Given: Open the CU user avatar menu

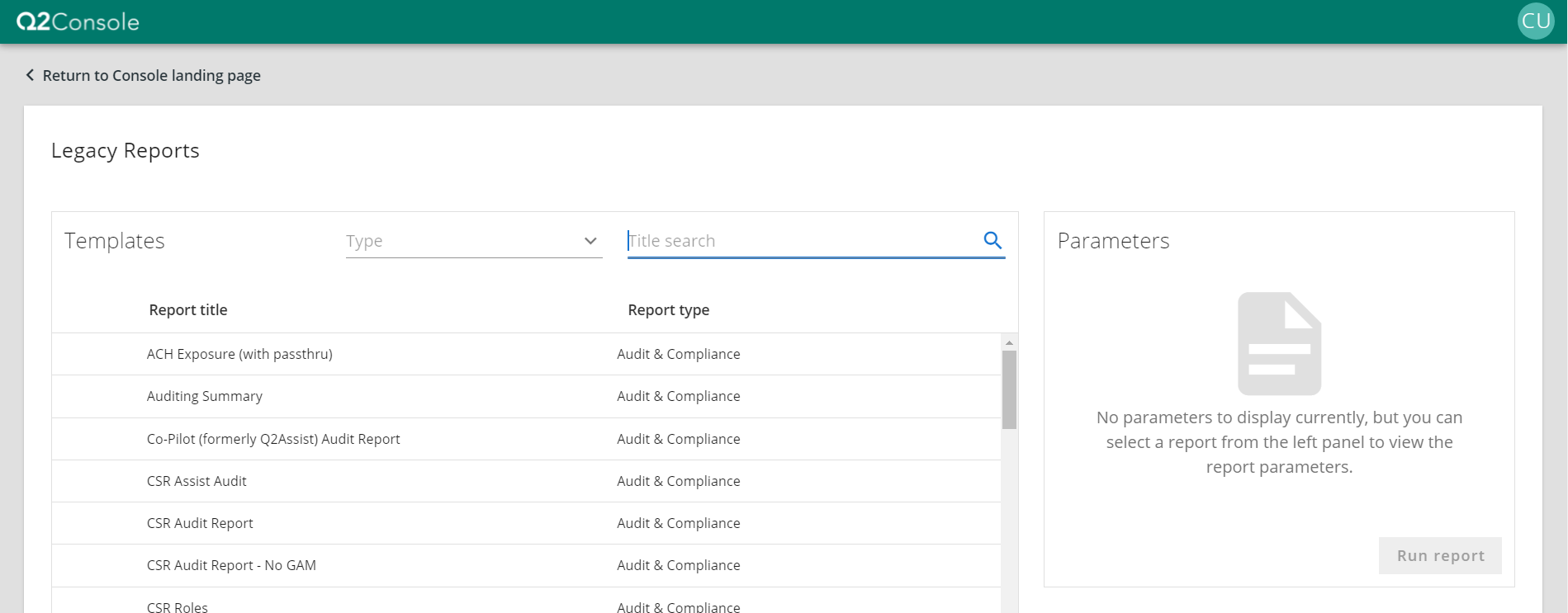Looking at the screenshot, I should [1536, 21].
